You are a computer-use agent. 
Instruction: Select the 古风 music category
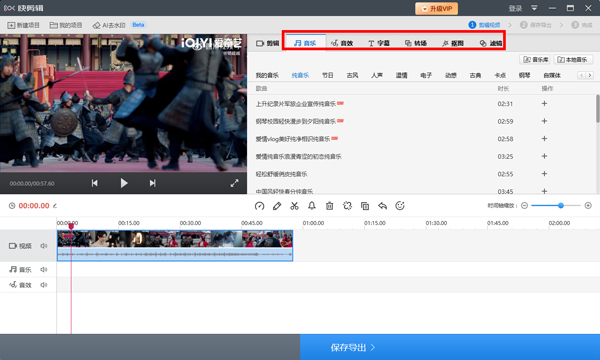click(352, 75)
